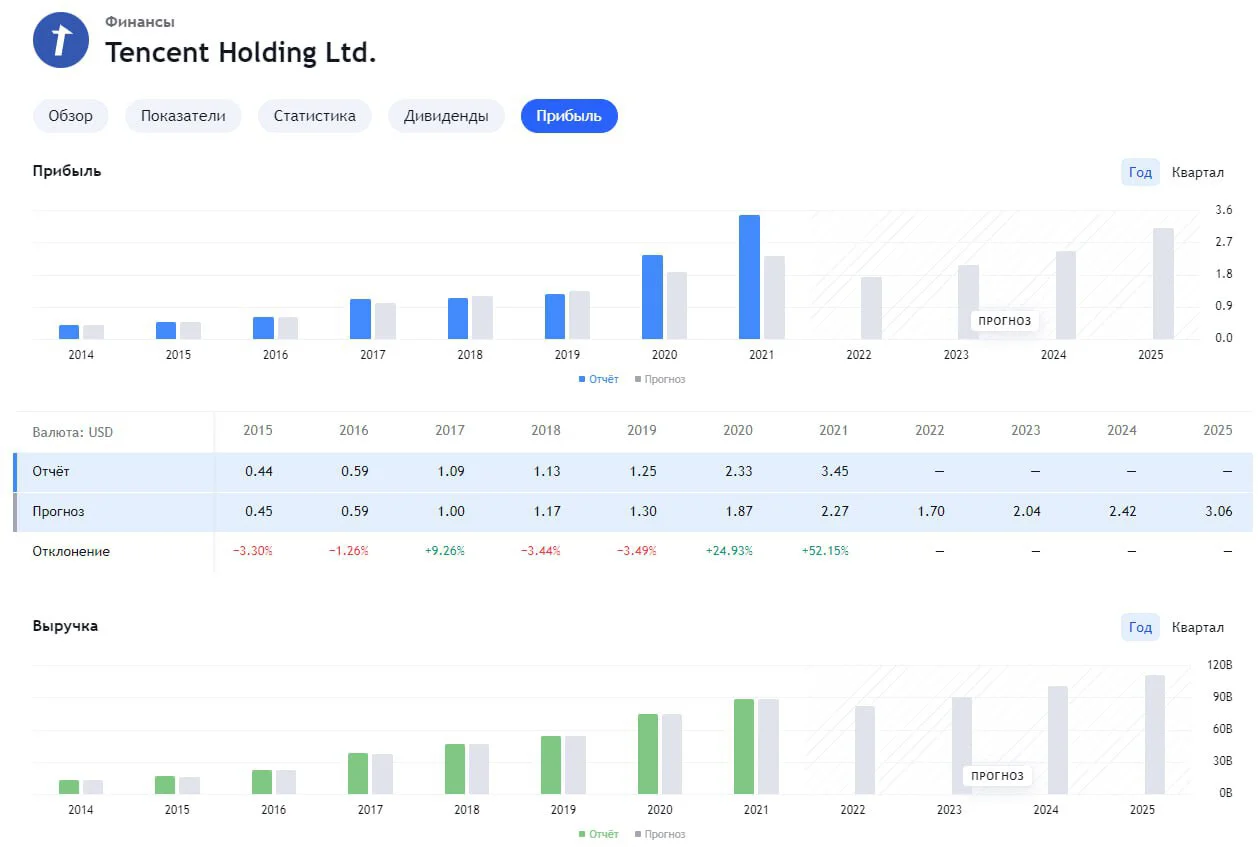
Task: Click the 2017 green bar in Выручка chart
Action: (x=358, y=774)
